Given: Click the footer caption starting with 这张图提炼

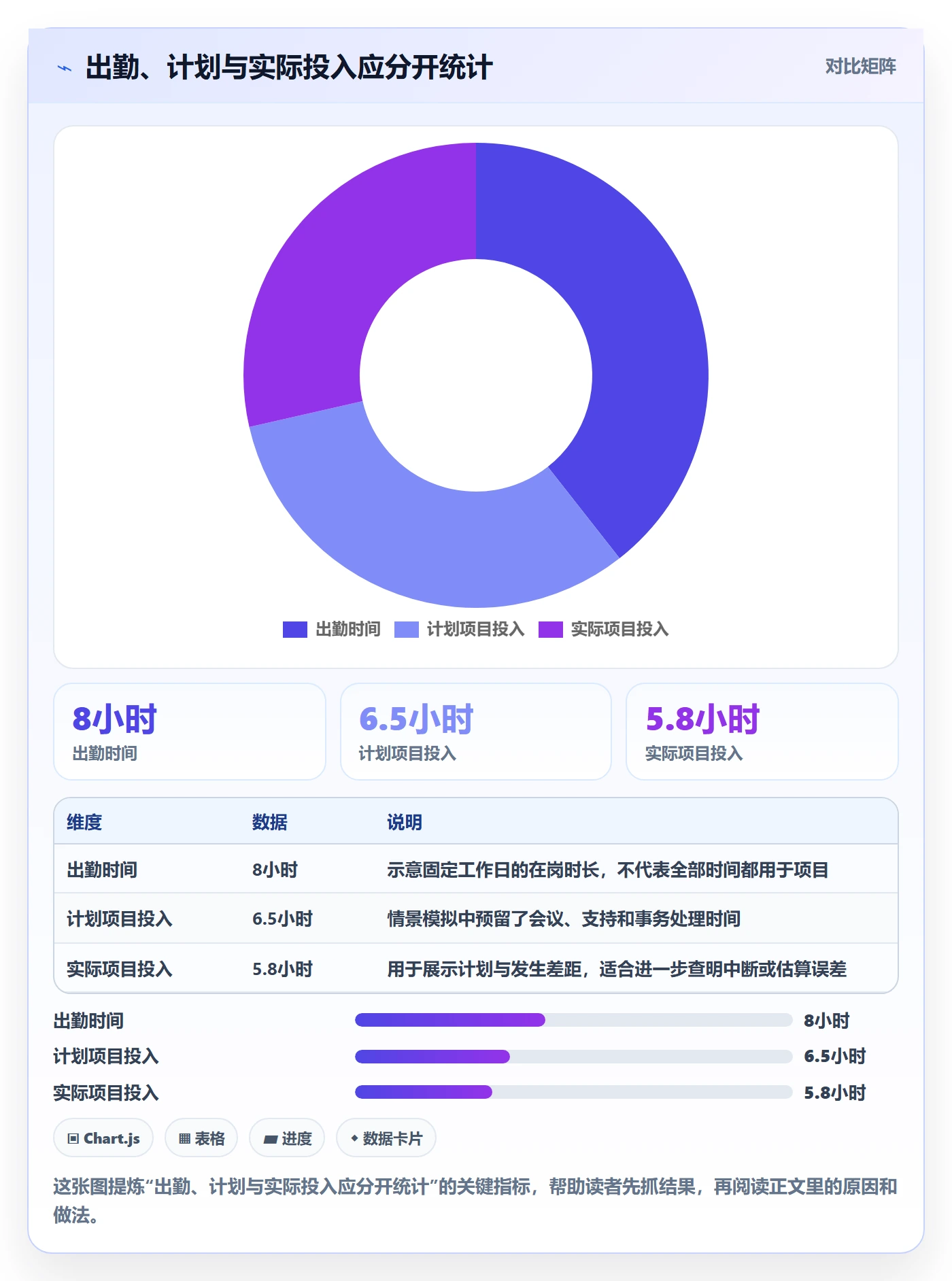Looking at the screenshot, I should (x=475, y=1201).
